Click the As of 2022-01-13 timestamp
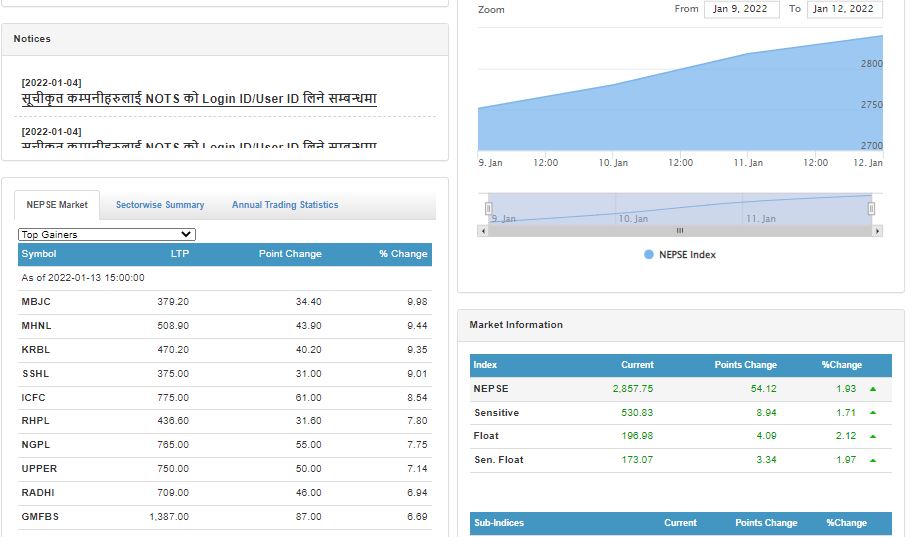 (83, 278)
